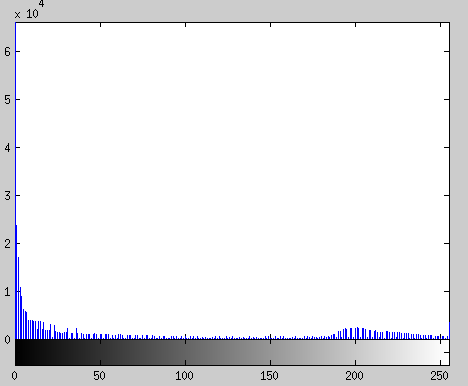
Task: Click the x-axis label 50
Action: pos(99,376)
